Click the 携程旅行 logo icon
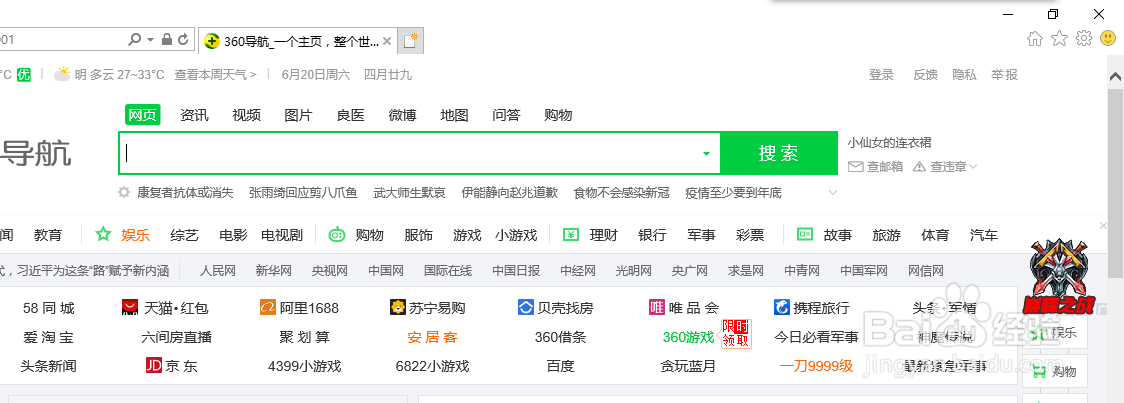Viewport: 1124px width, 403px height. click(x=782, y=308)
